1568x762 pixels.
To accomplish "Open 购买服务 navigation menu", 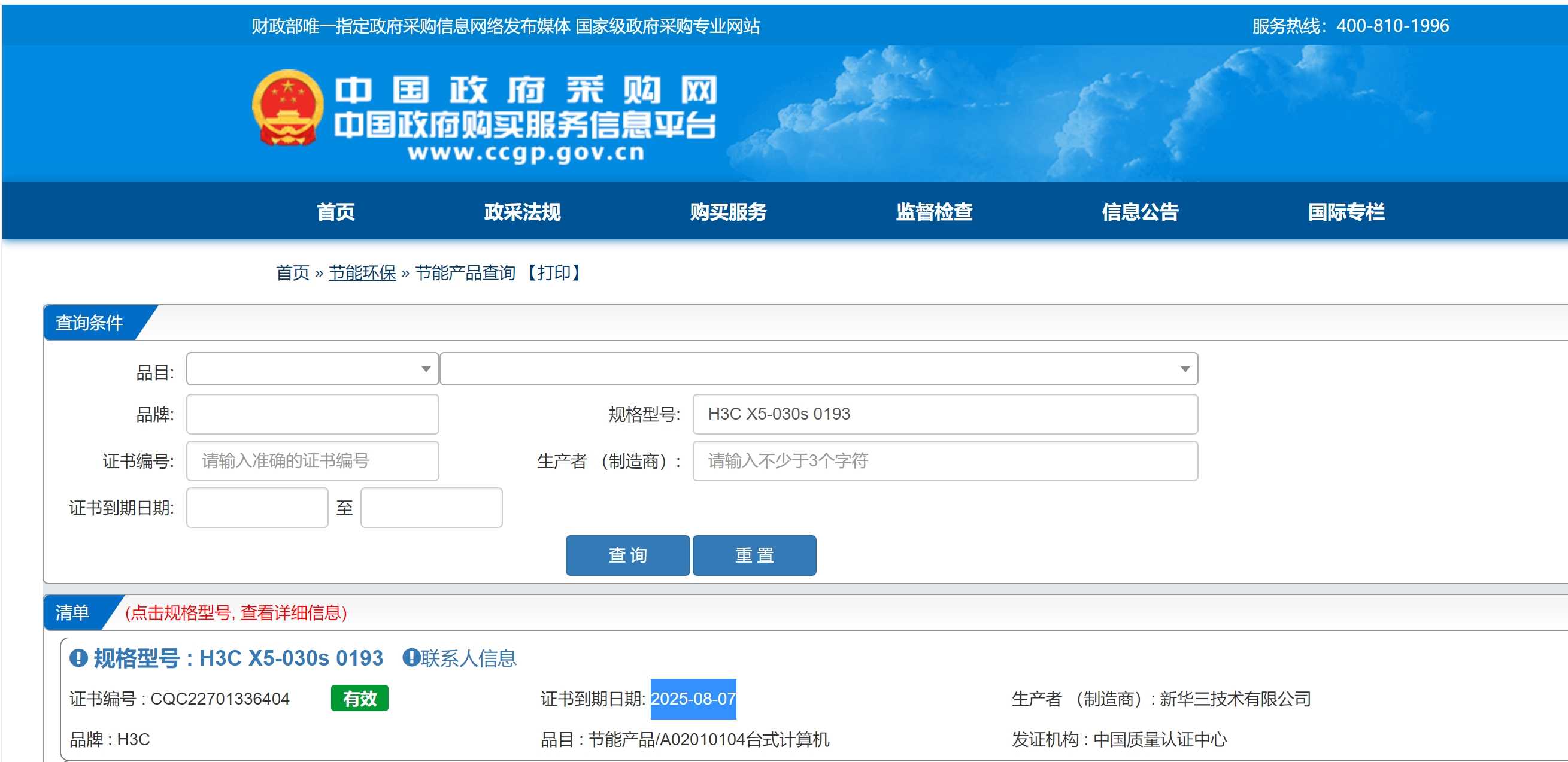I will pyautogui.click(x=728, y=212).
